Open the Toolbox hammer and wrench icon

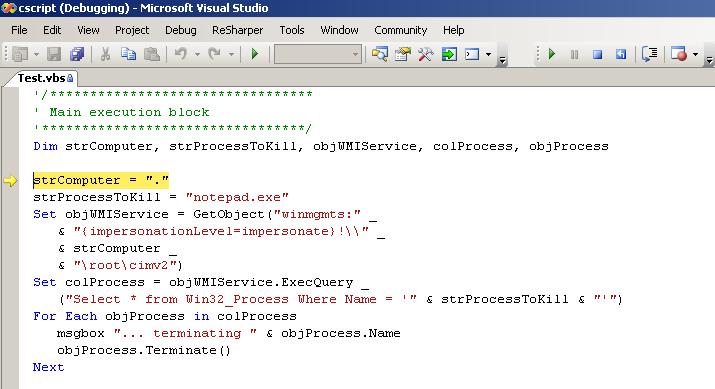pyautogui.click(x=426, y=54)
